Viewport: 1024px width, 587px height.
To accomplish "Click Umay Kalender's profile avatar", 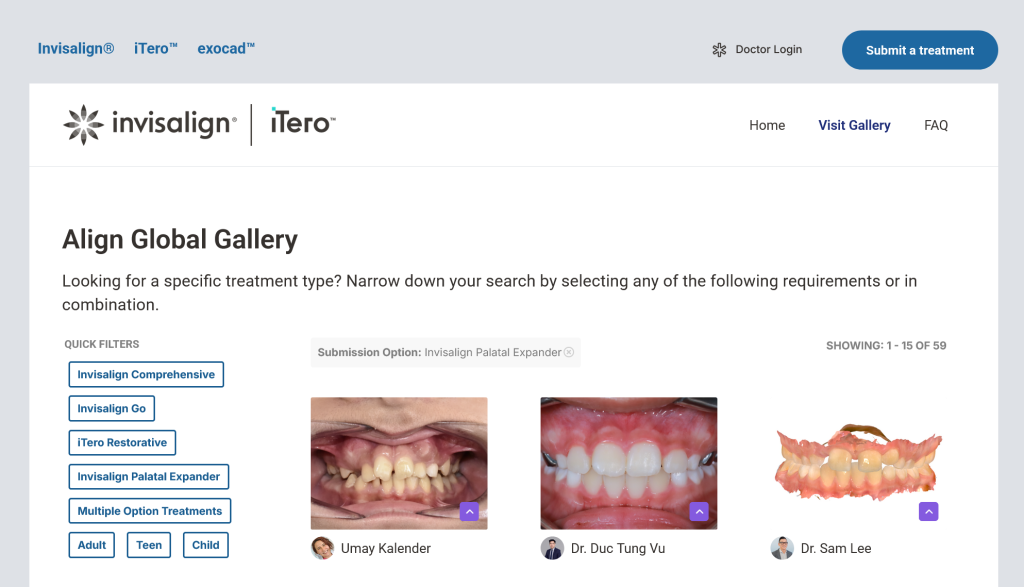I will click(x=322, y=548).
